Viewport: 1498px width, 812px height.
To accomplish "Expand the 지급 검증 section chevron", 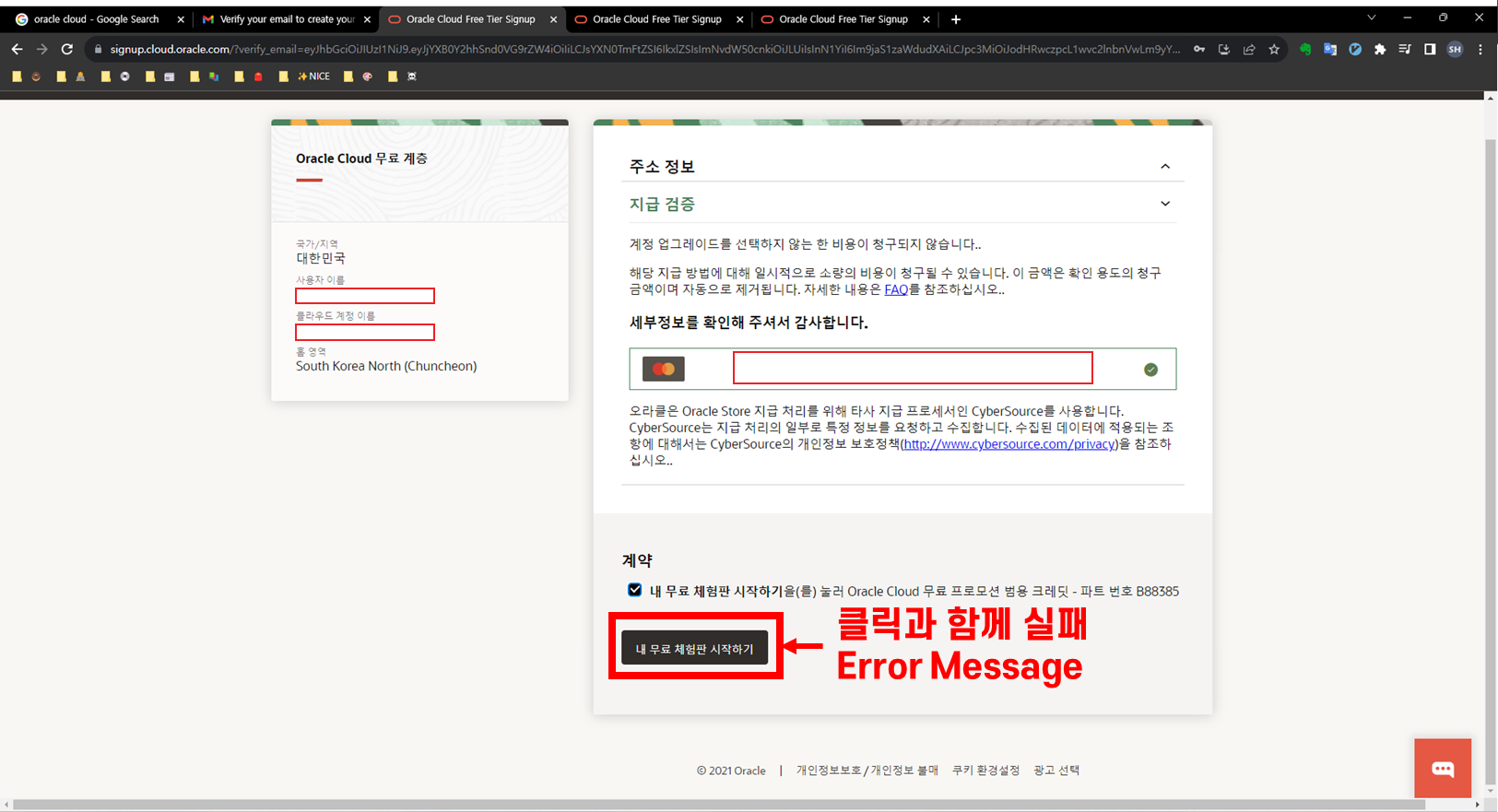I will pos(1165,204).
